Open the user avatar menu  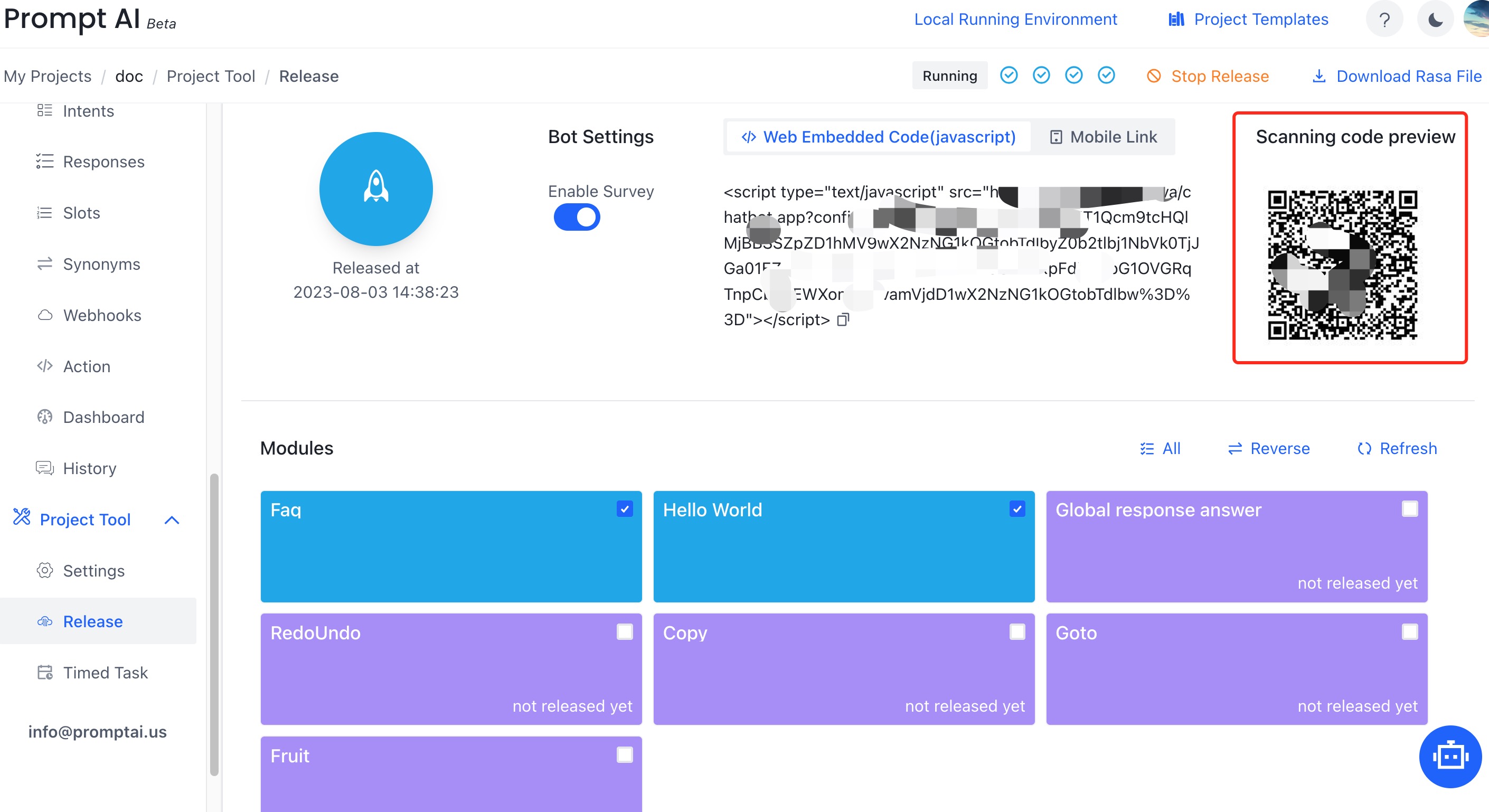pos(1477,18)
